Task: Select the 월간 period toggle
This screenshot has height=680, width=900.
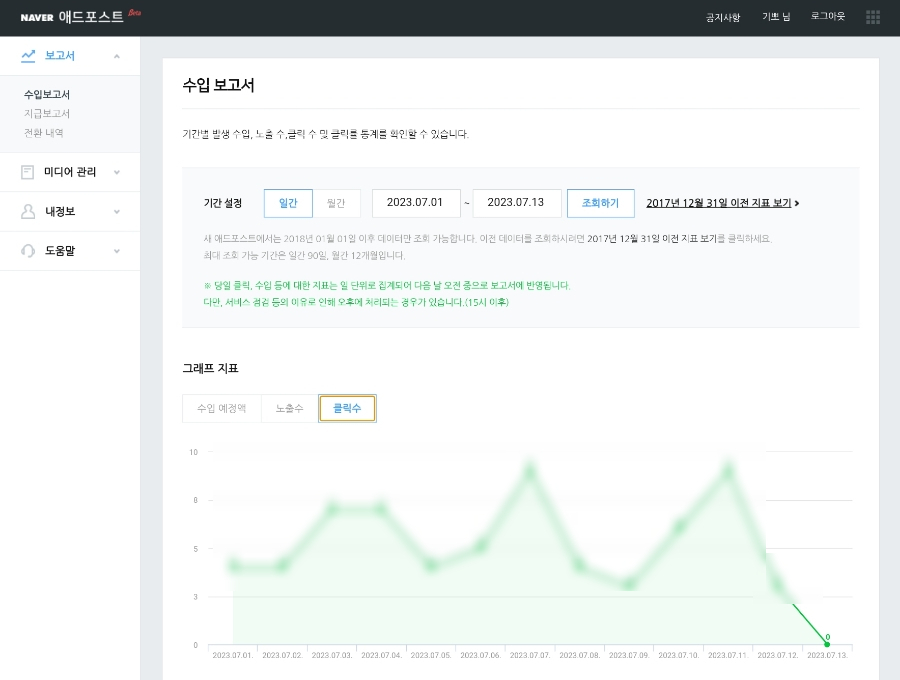Action: click(336, 203)
